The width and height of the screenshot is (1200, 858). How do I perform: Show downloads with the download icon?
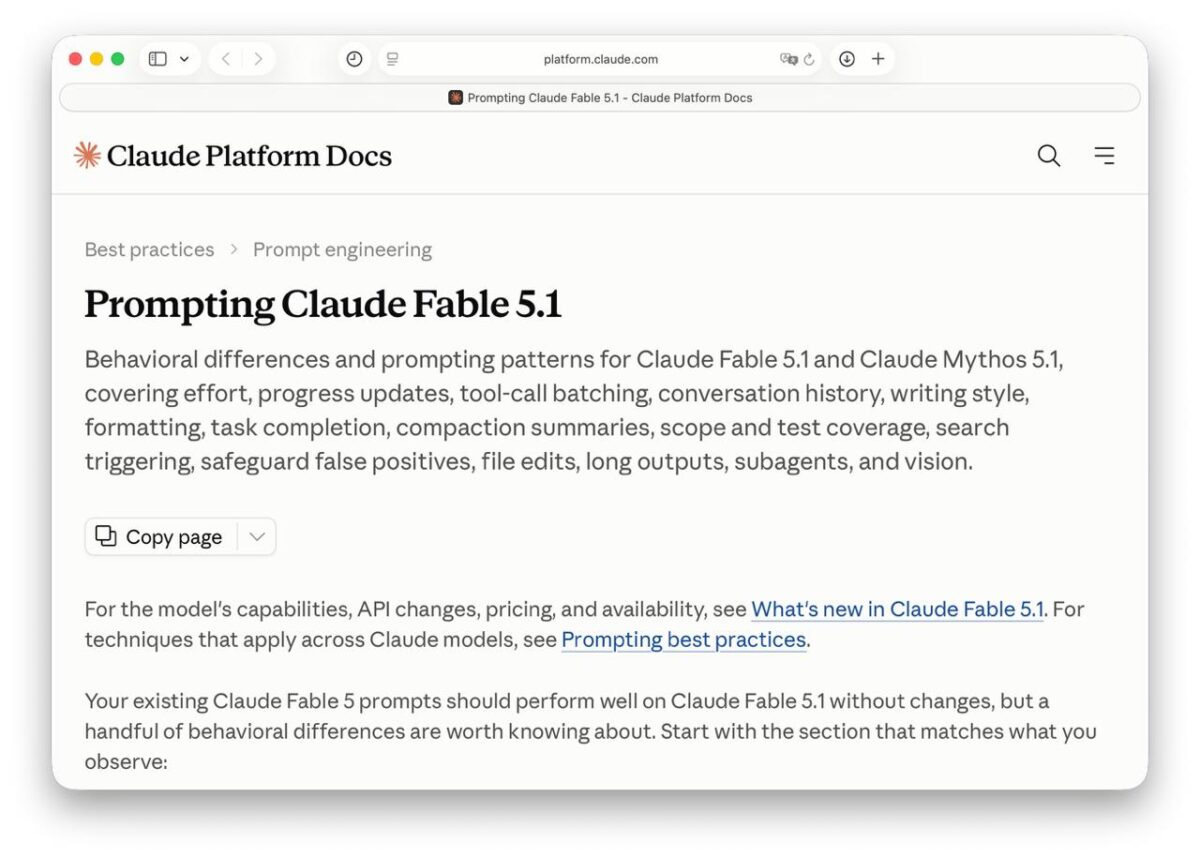(x=847, y=59)
